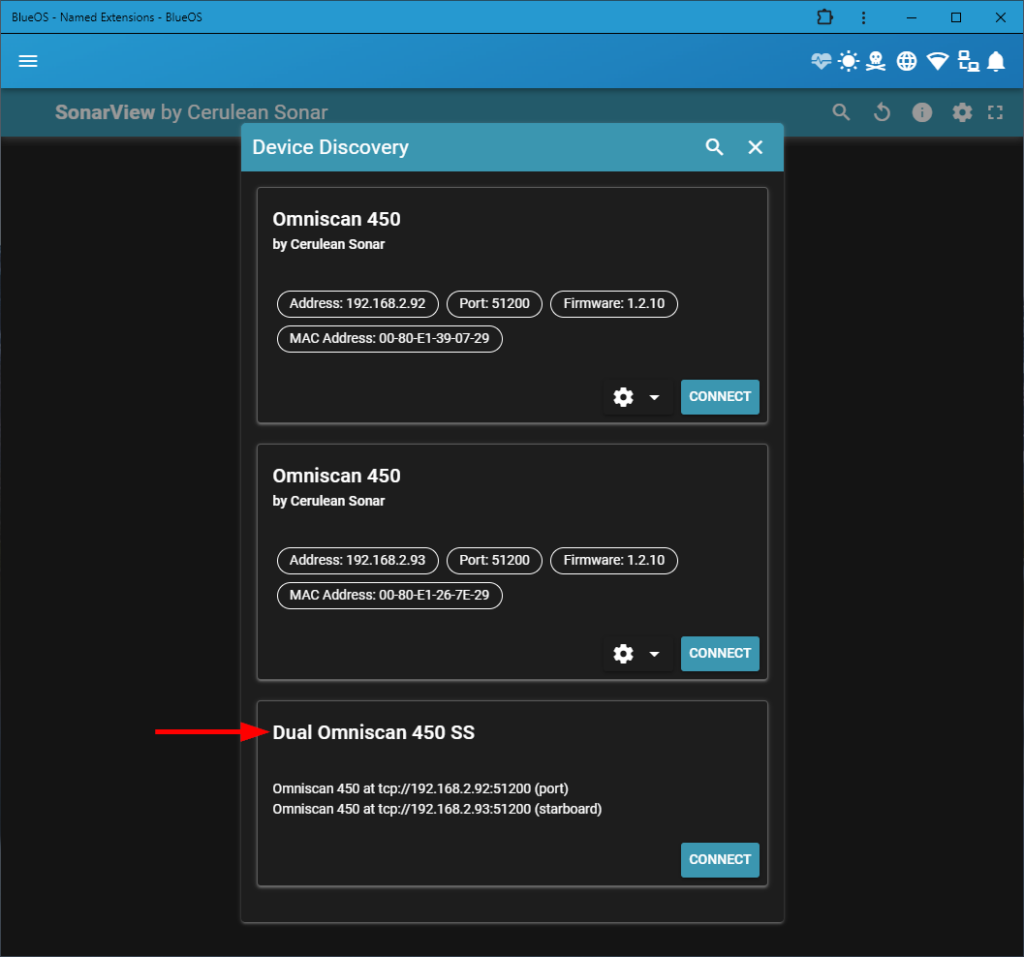Reload the SonarView extension
Viewport: 1024px width, 957px height.
point(881,112)
